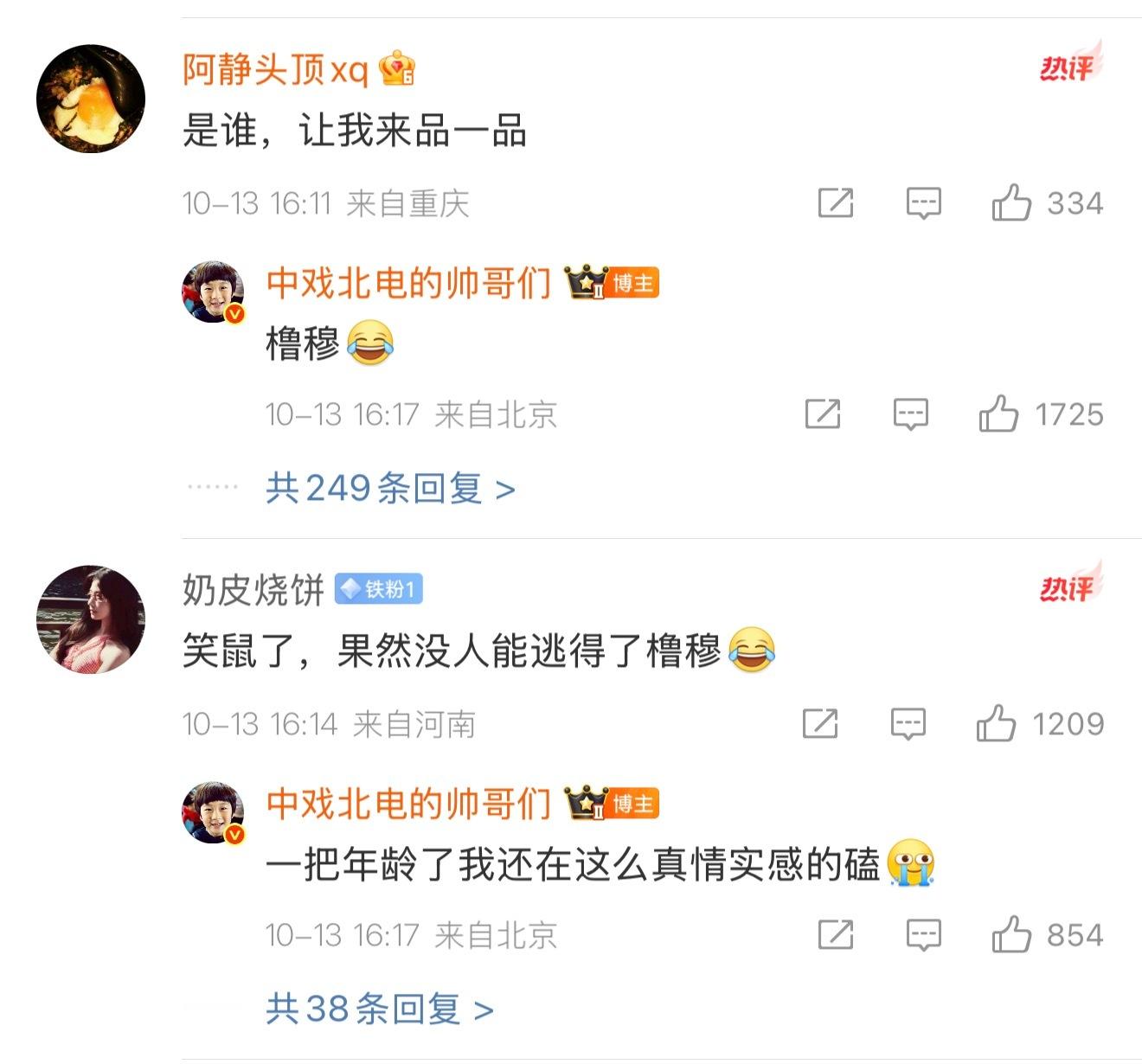Open 阿静头顶xq profile via username
Image resolution: width=1142 pixels, height=1064 pixels.
click(275, 69)
